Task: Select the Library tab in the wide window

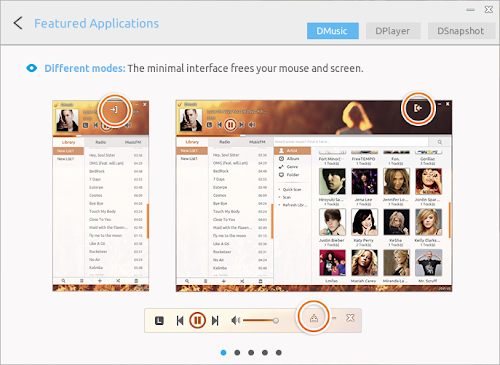Action: click(x=192, y=142)
